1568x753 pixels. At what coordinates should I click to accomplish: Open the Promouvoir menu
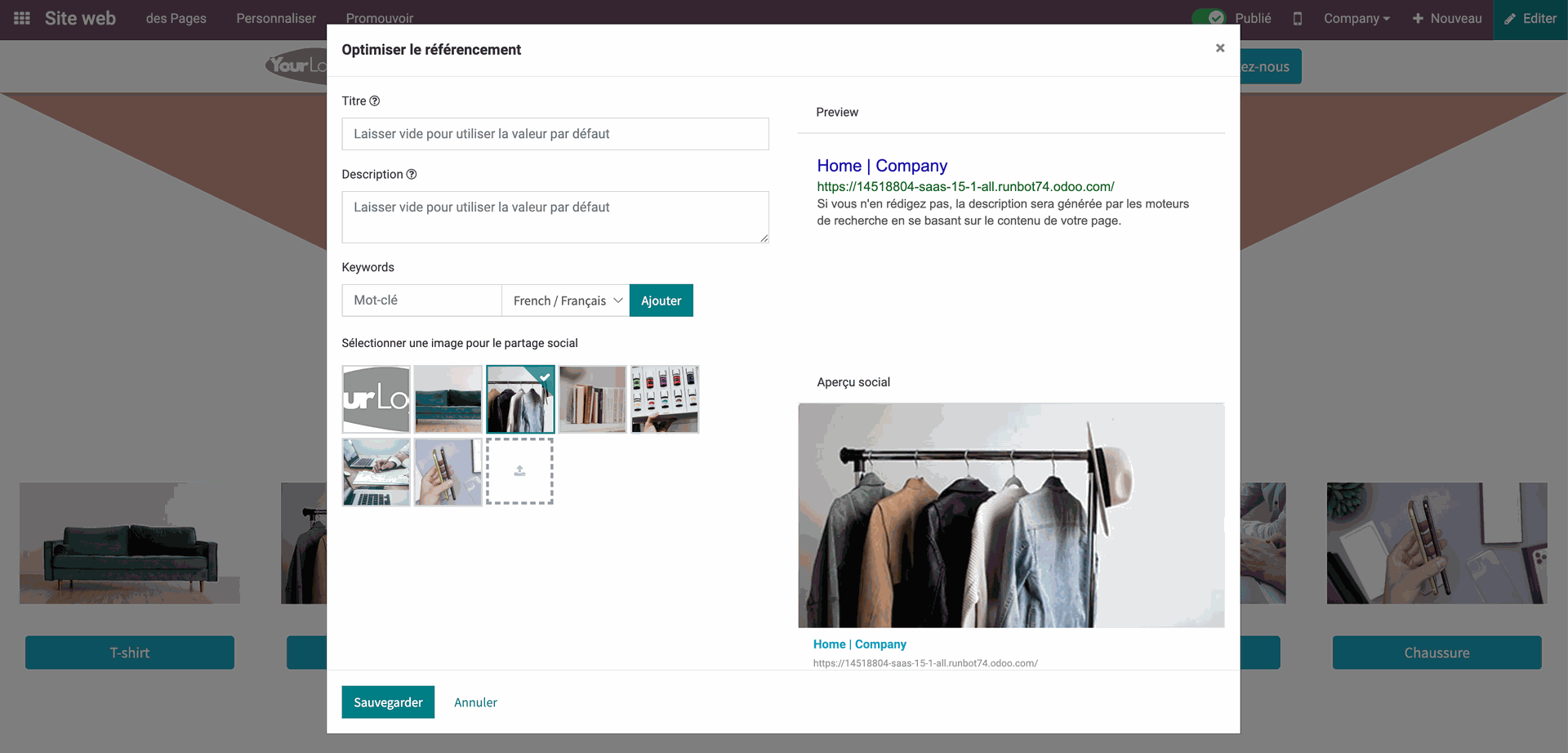379,18
